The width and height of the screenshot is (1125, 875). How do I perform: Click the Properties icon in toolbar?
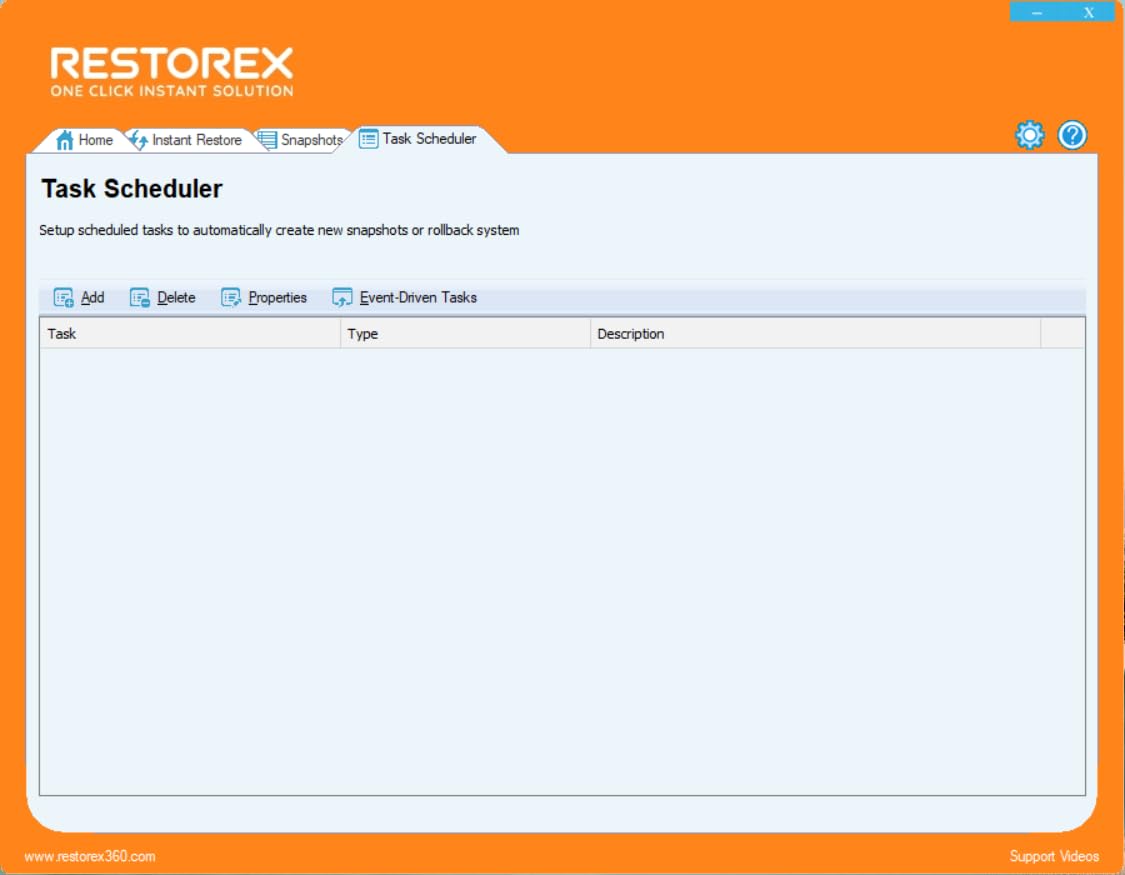click(x=231, y=298)
